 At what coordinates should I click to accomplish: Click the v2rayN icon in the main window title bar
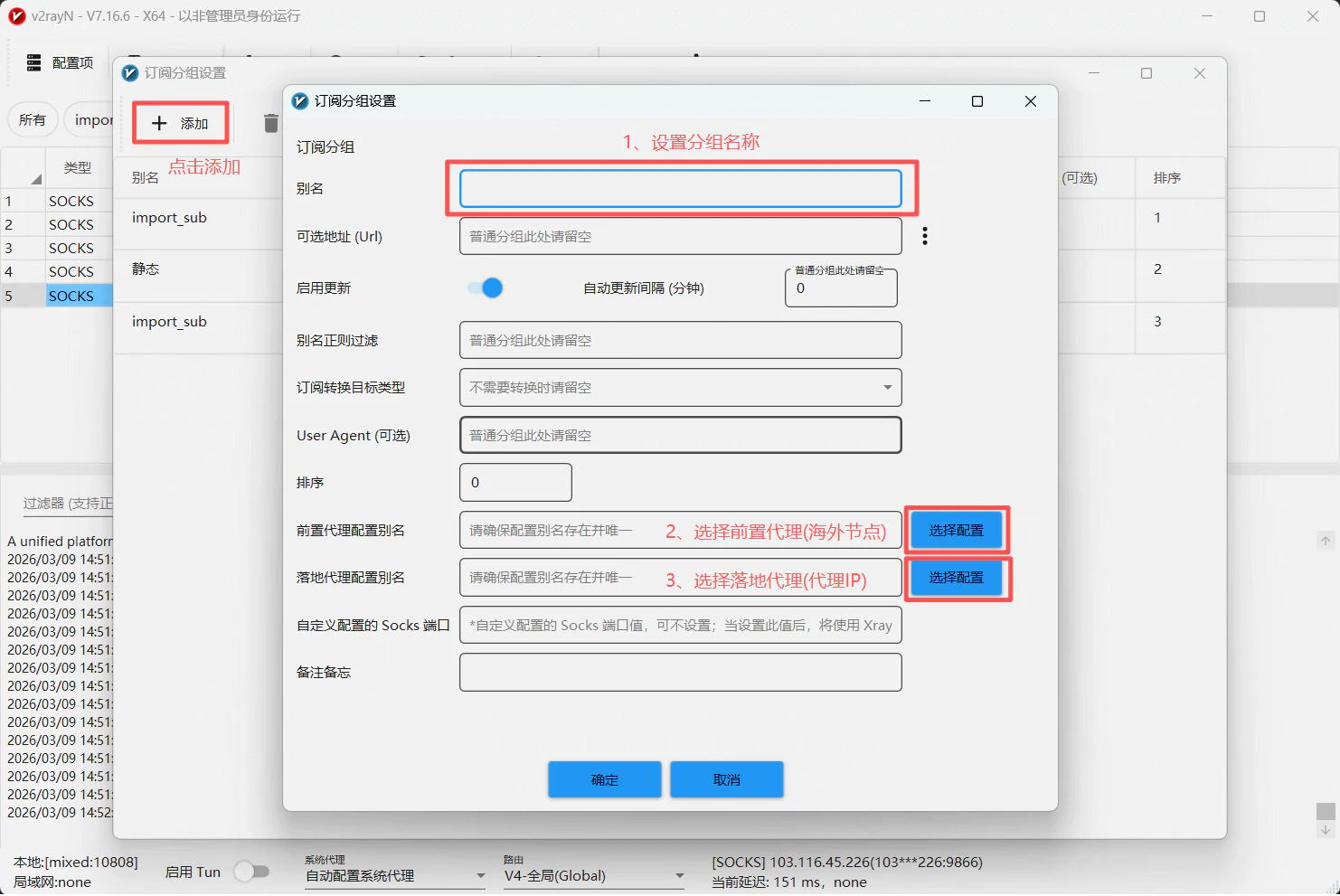click(x=16, y=15)
